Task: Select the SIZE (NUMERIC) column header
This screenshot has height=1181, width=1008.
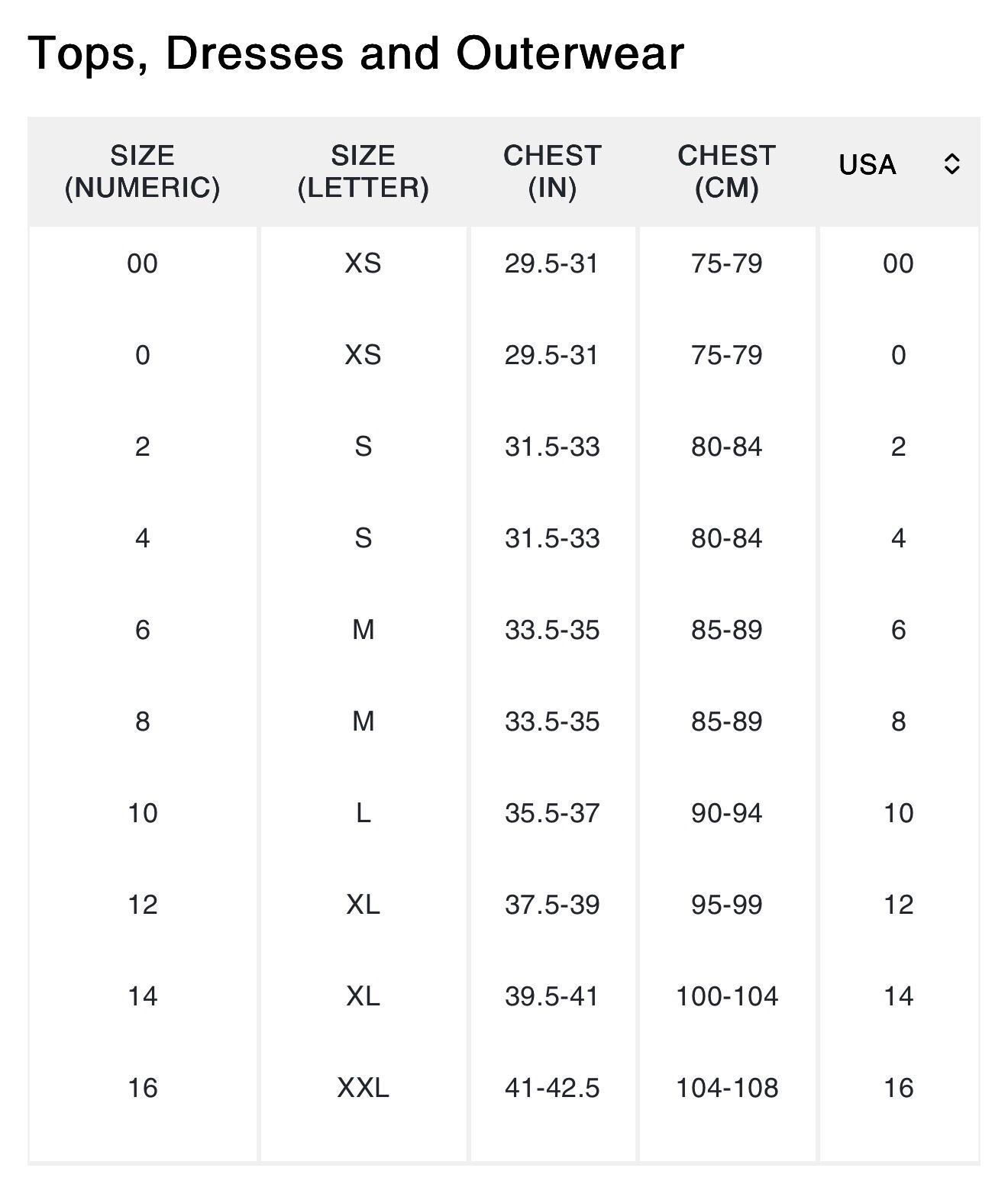Action: coord(143,172)
